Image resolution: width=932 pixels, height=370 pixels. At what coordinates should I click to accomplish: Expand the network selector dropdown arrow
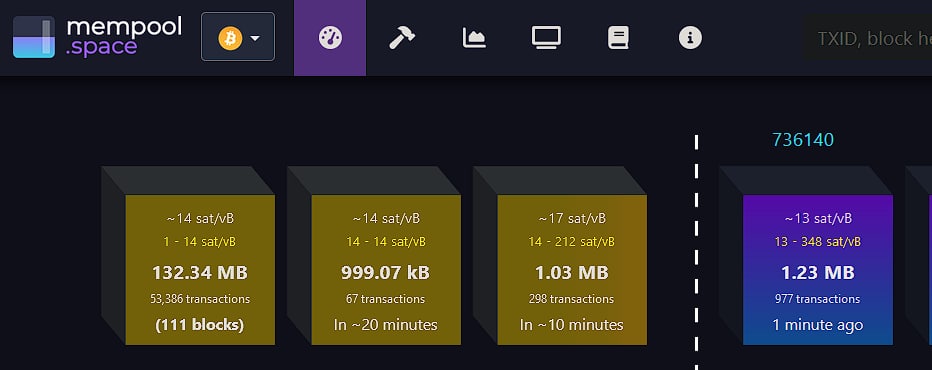coord(255,39)
